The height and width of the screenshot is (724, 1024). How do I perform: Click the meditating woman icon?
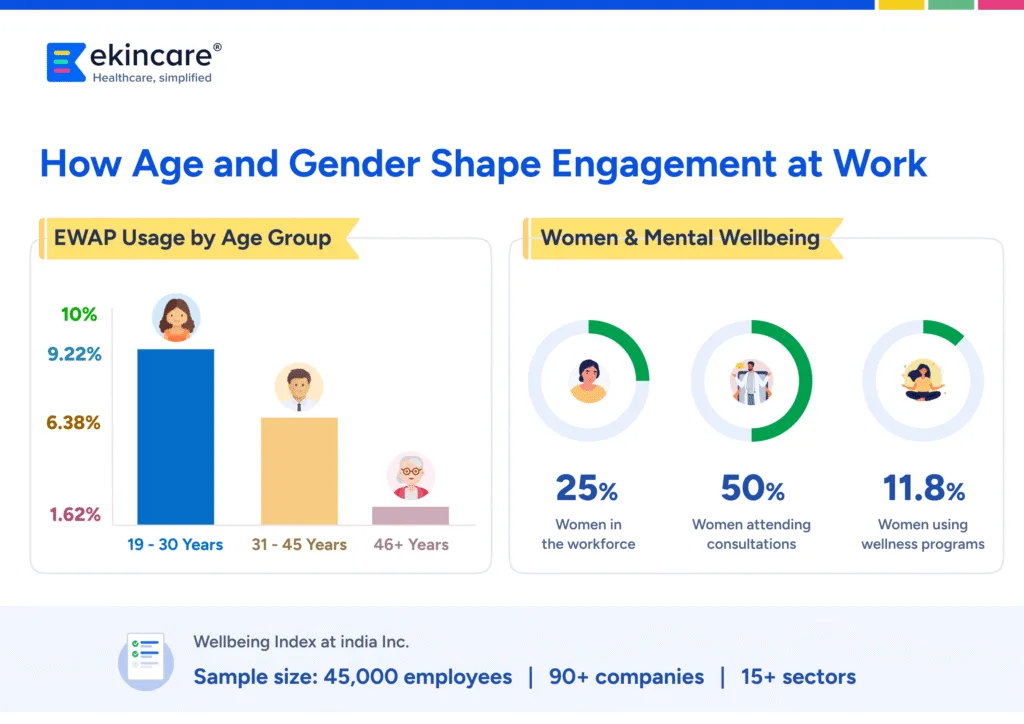(922, 381)
